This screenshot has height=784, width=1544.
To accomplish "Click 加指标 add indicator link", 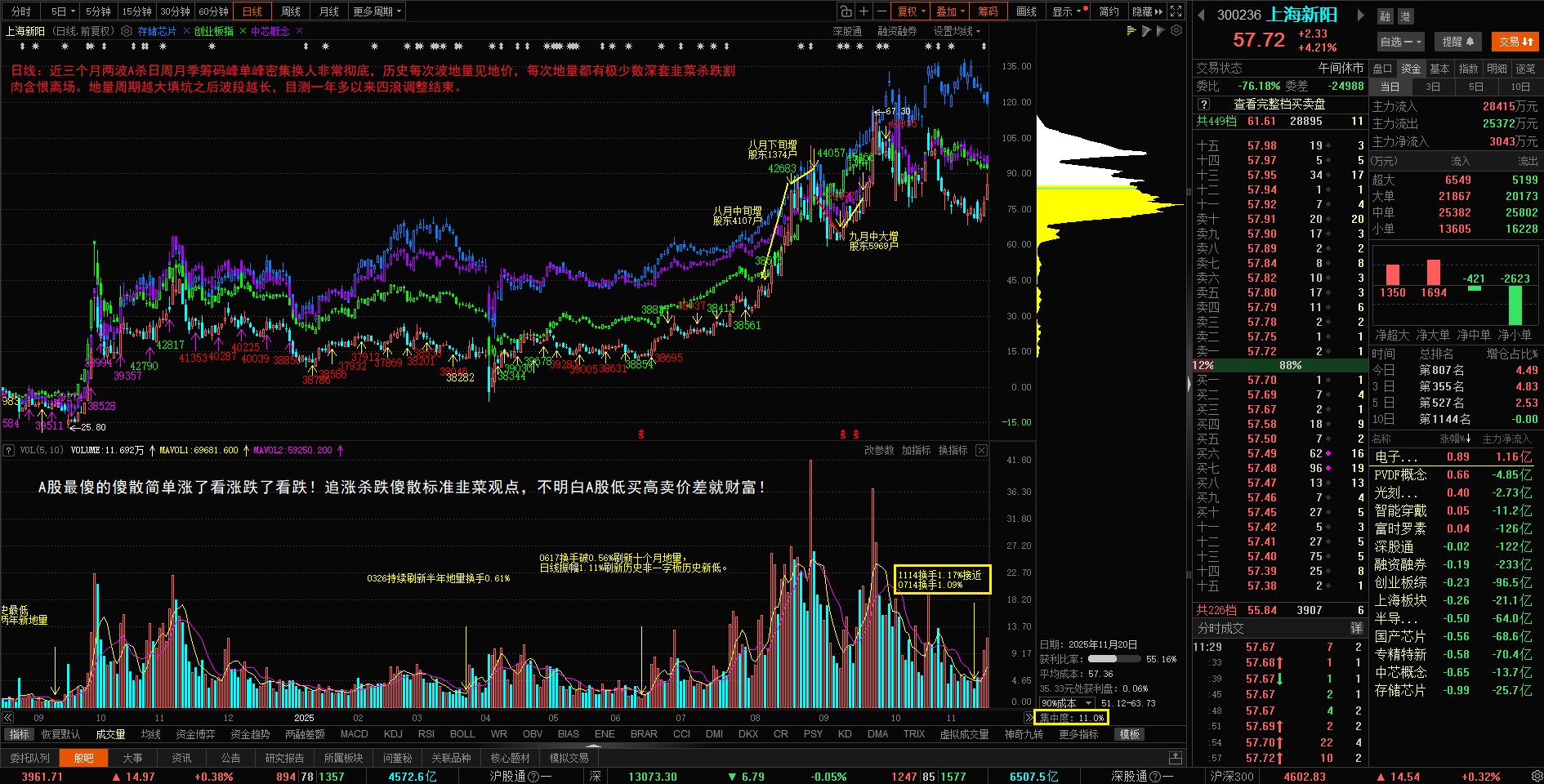I will pos(916,450).
